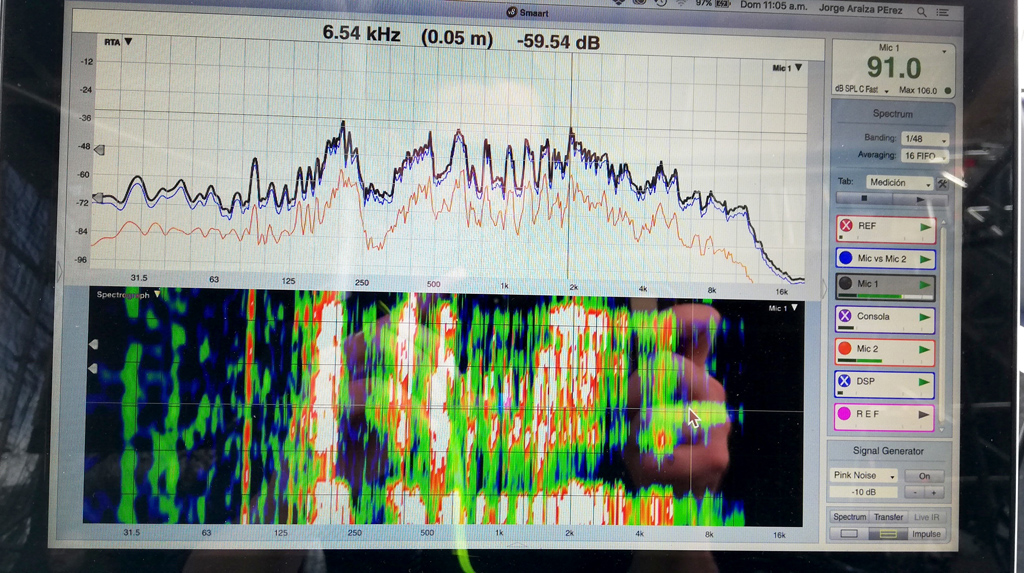Toggle the blue X icon on DSP
1024x573 pixels.
point(844,381)
